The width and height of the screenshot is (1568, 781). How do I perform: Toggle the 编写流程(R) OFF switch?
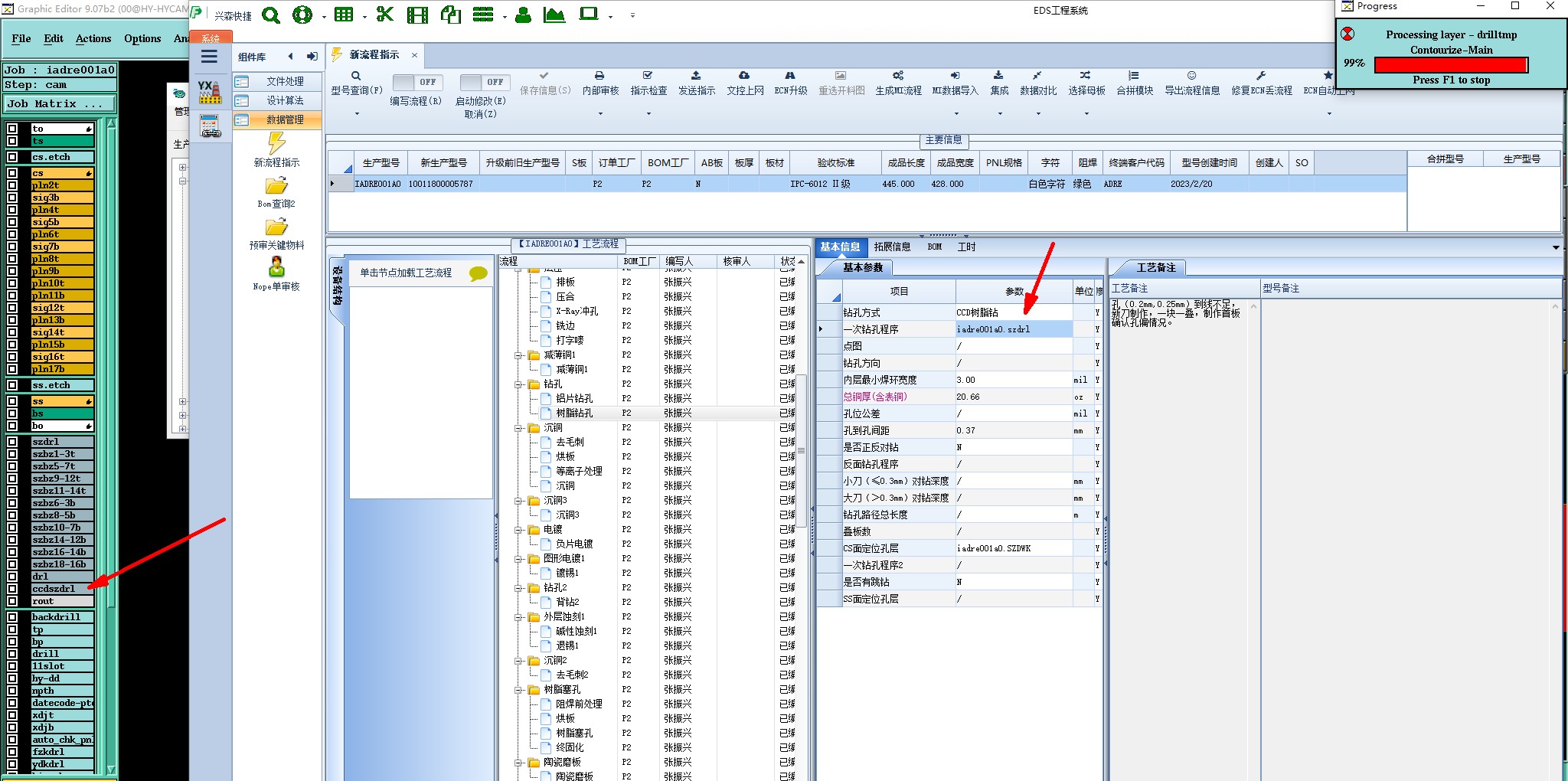tap(417, 82)
